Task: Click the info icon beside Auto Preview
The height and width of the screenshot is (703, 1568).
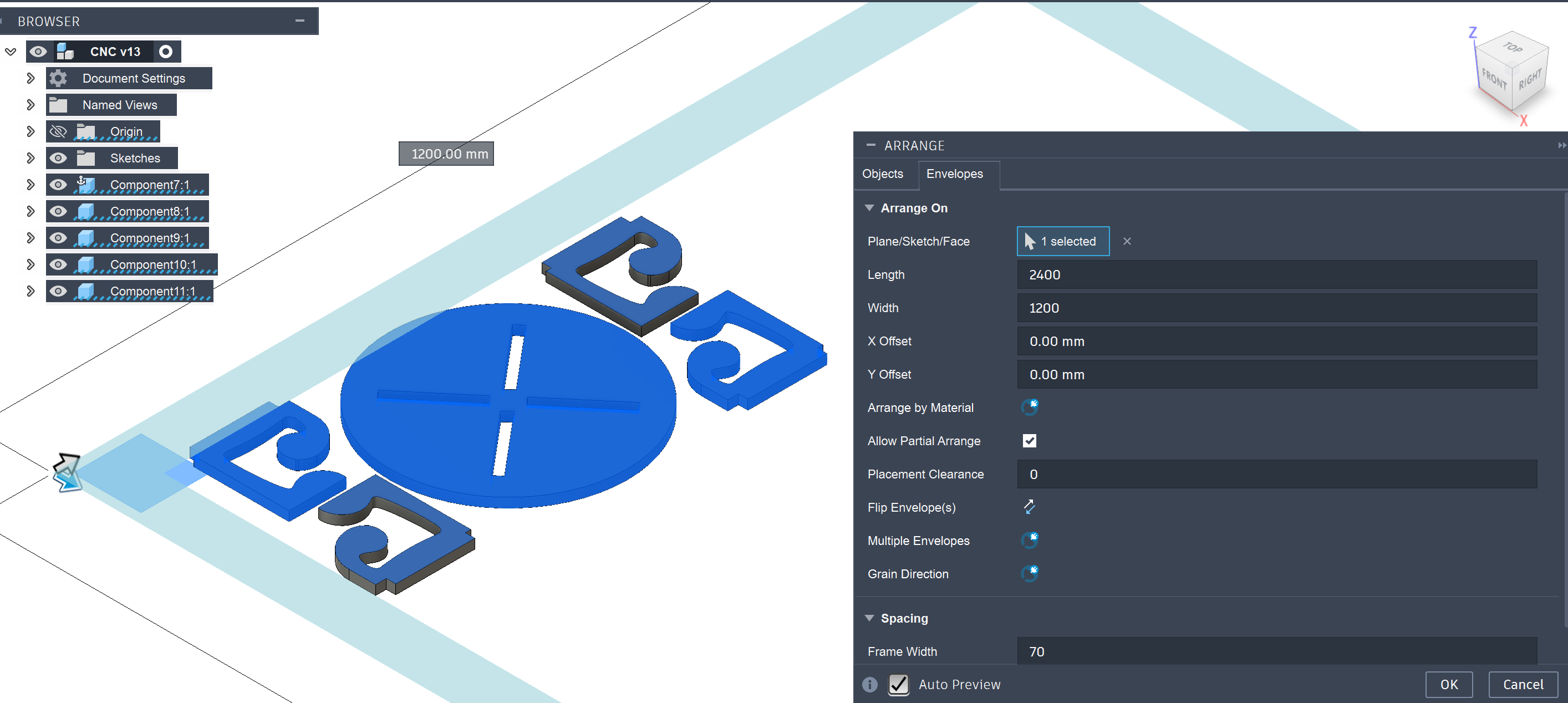Action: [x=870, y=685]
